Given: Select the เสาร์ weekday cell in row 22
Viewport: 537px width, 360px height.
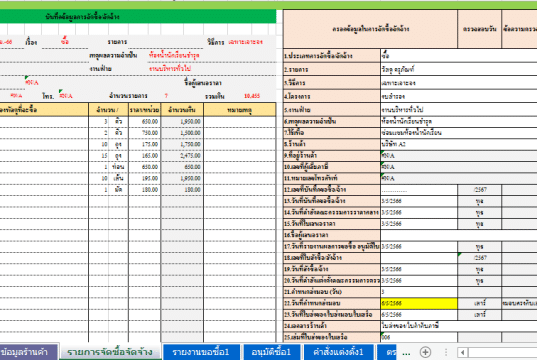Looking at the screenshot, I should (x=479, y=303).
